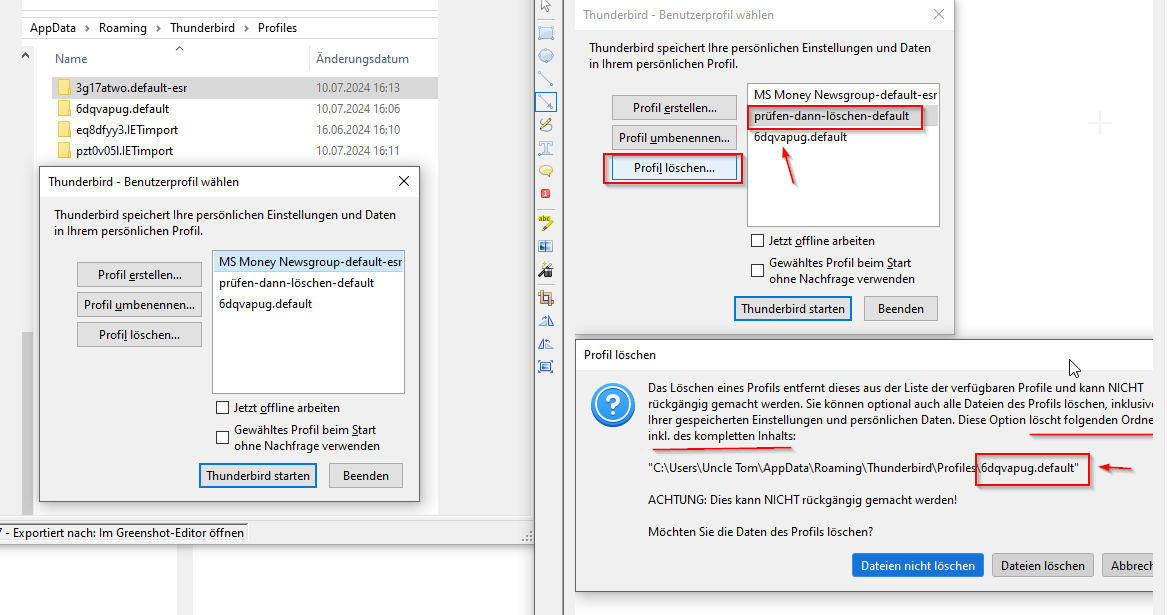Image resolution: width=1167 pixels, height=615 pixels.
Task: Open the chevron dropdown after Roaming
Action: 158,28
